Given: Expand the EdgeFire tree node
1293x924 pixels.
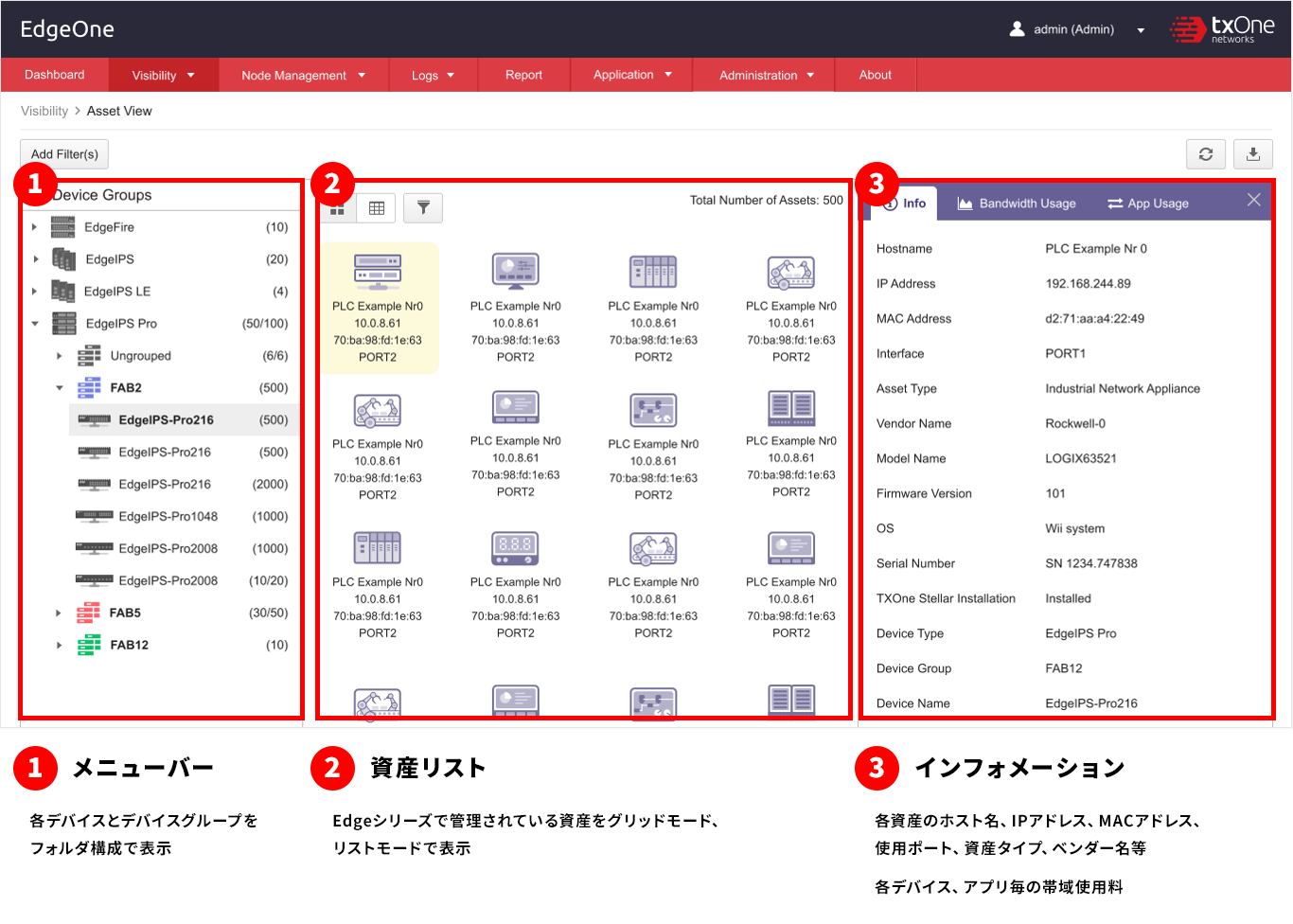Looking at the screenshot, I should click(34, 227).
